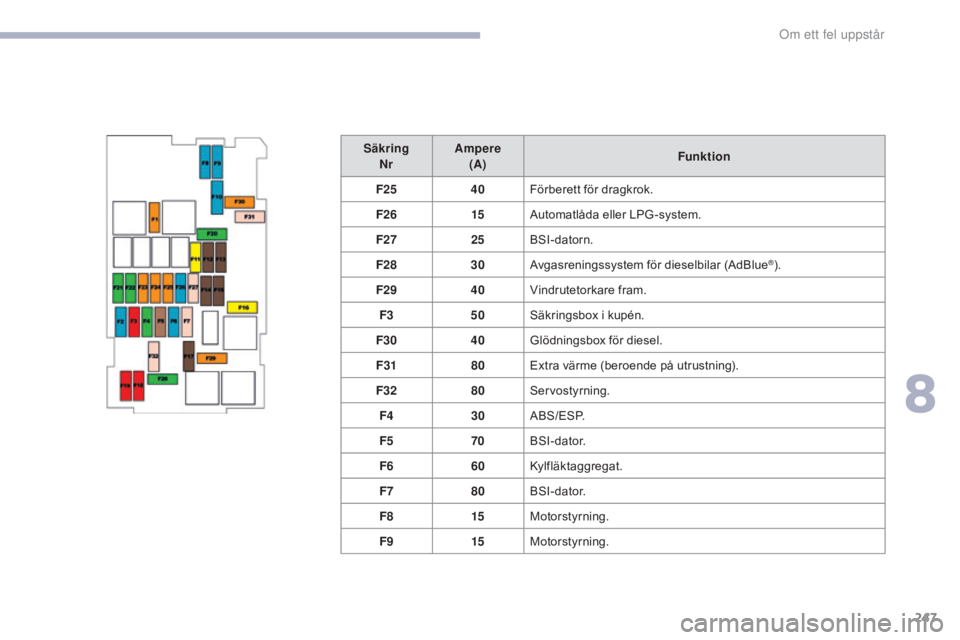The width and height of the screenshot is (960, 640).
Task: Click text 'Kylfläktaggregat.'
Action: (576, 466)
